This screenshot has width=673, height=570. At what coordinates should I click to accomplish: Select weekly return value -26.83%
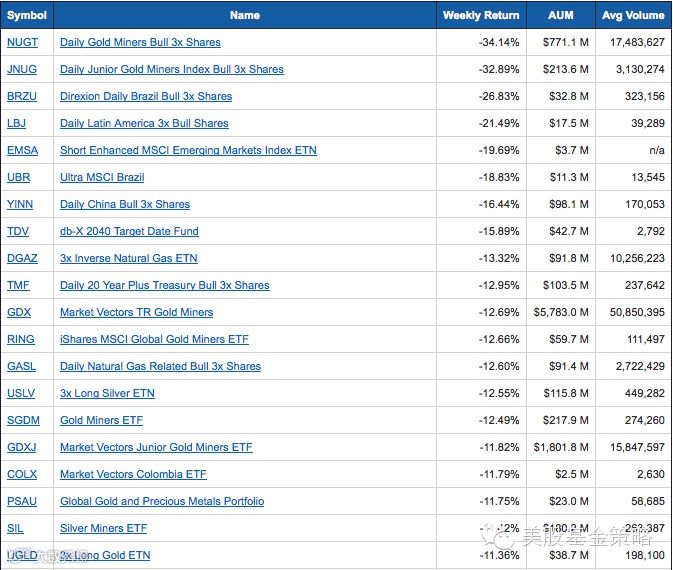pyautogui.click(x=499, y=96)
